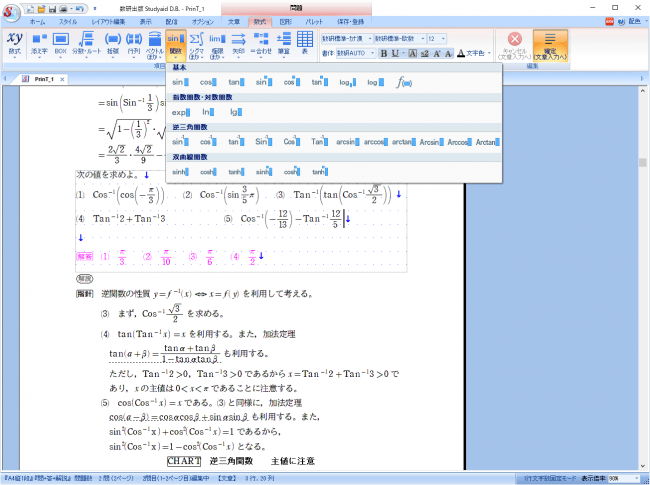650x485 pixels.
Task: Open the 行列 matrix dropdown
Action: click(x=134, y=44)
